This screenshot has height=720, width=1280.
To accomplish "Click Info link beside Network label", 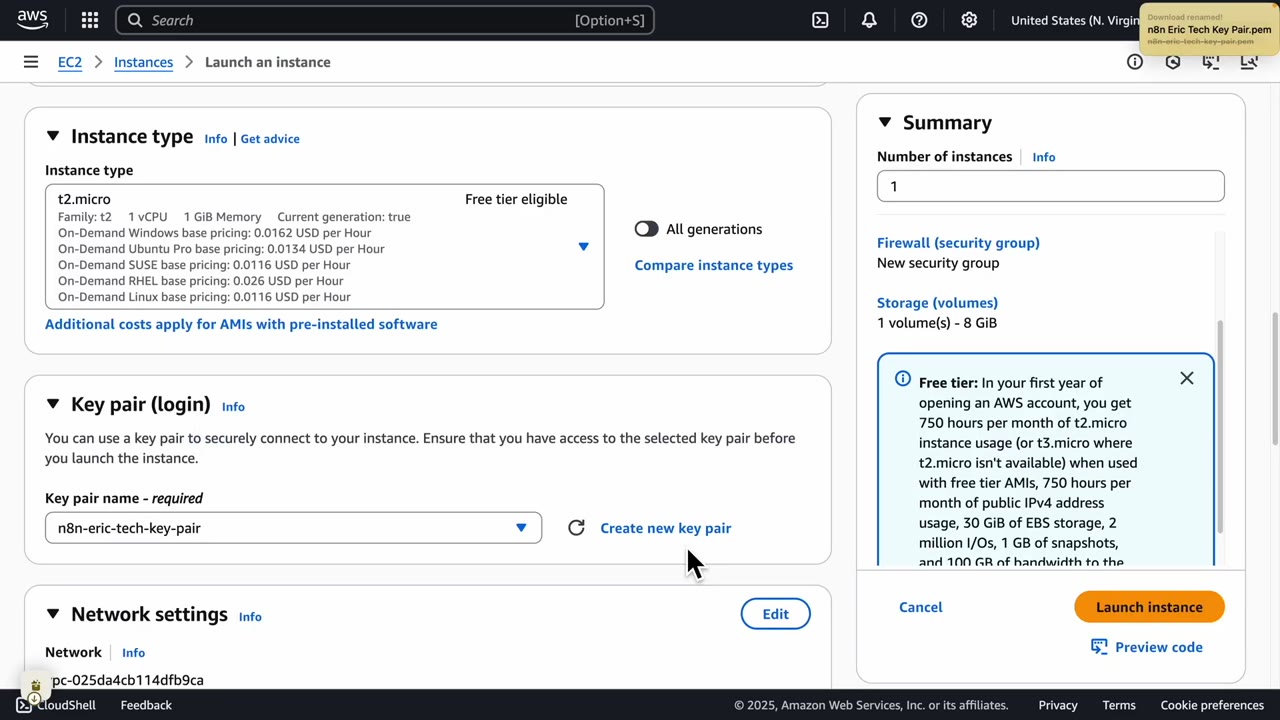I will pyautogui.click(x=133, y=653).
